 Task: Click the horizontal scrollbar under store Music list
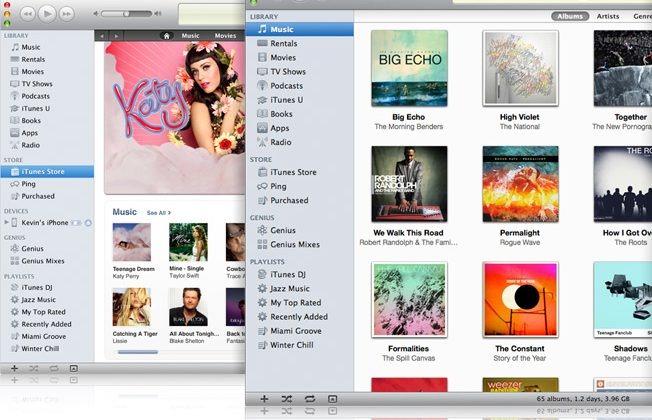138,352
